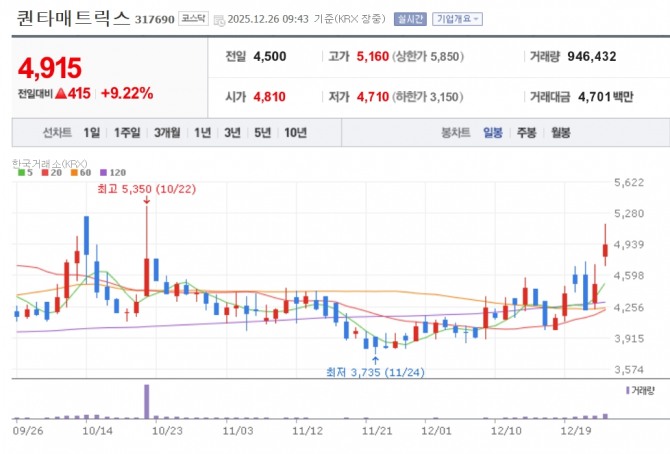Open the 기업개요 dropdown
This screenshot has width=670, height=454.
tap(457, 19)
